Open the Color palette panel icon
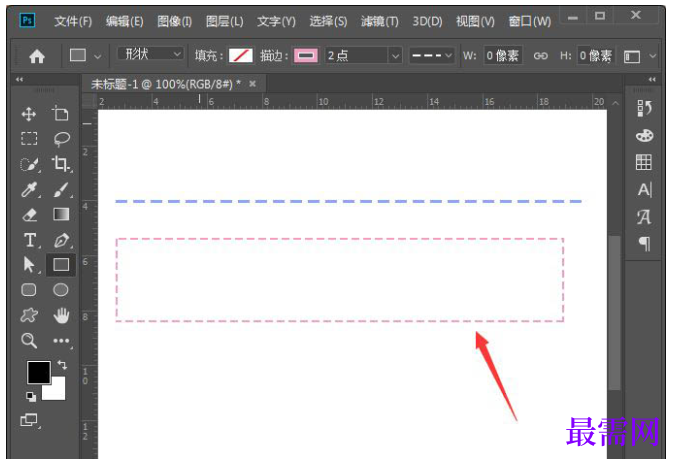The image size is (678, 463). (x=644, y=136)
